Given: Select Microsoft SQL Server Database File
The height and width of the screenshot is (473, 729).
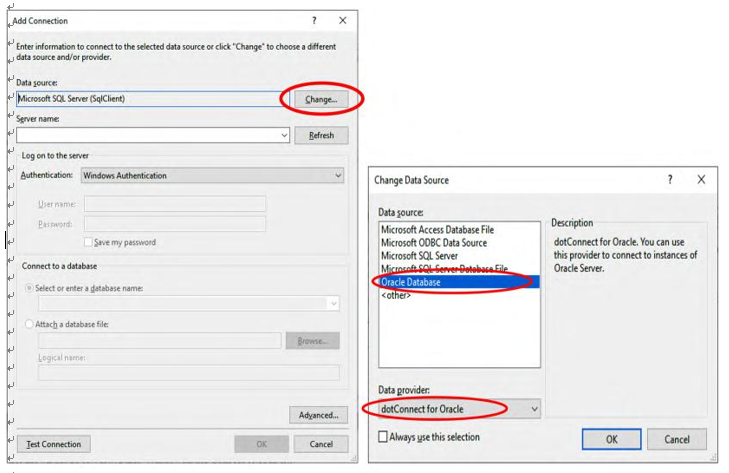Looking at the screenshot, I should pos(459,269).
